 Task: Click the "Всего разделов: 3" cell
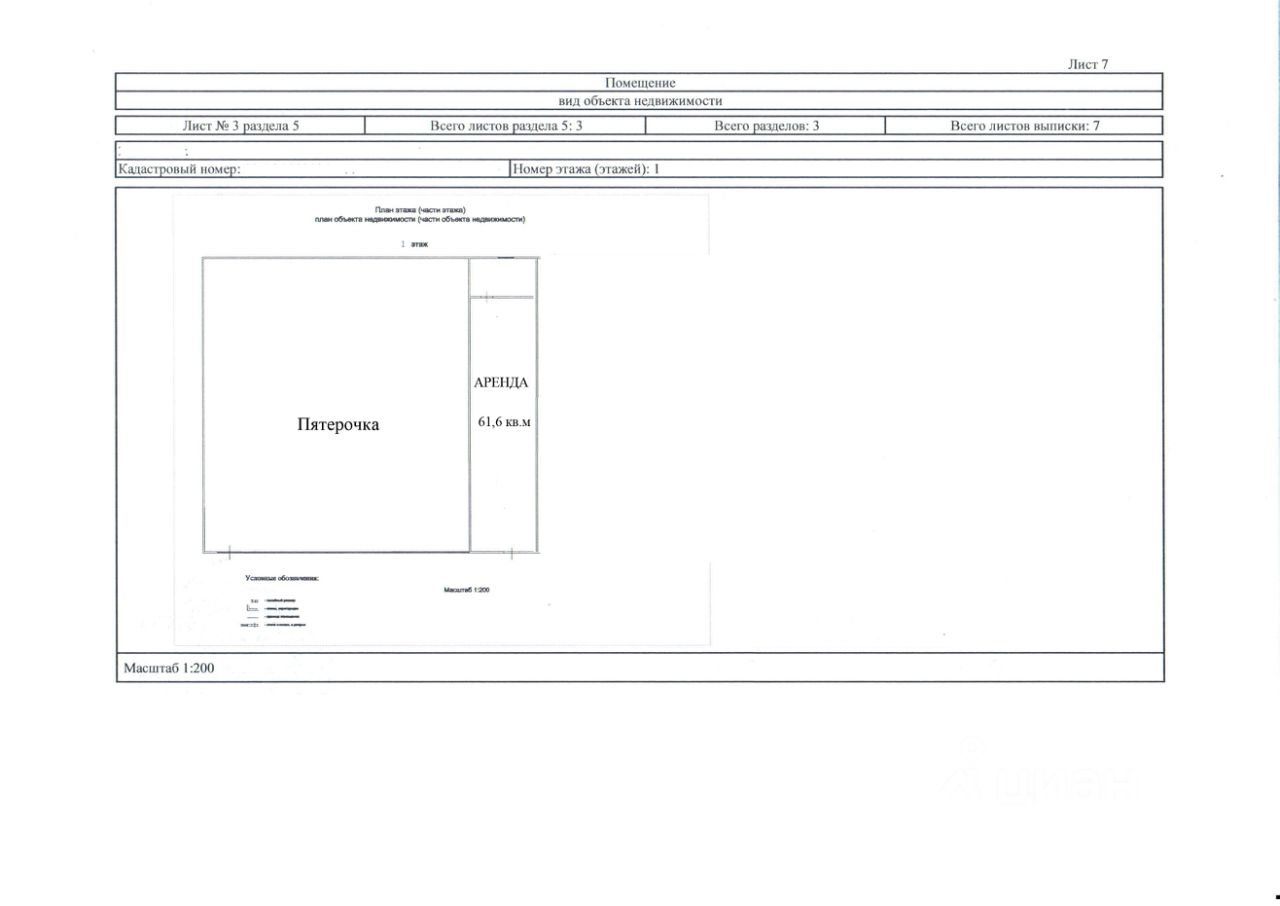point(766,126)
